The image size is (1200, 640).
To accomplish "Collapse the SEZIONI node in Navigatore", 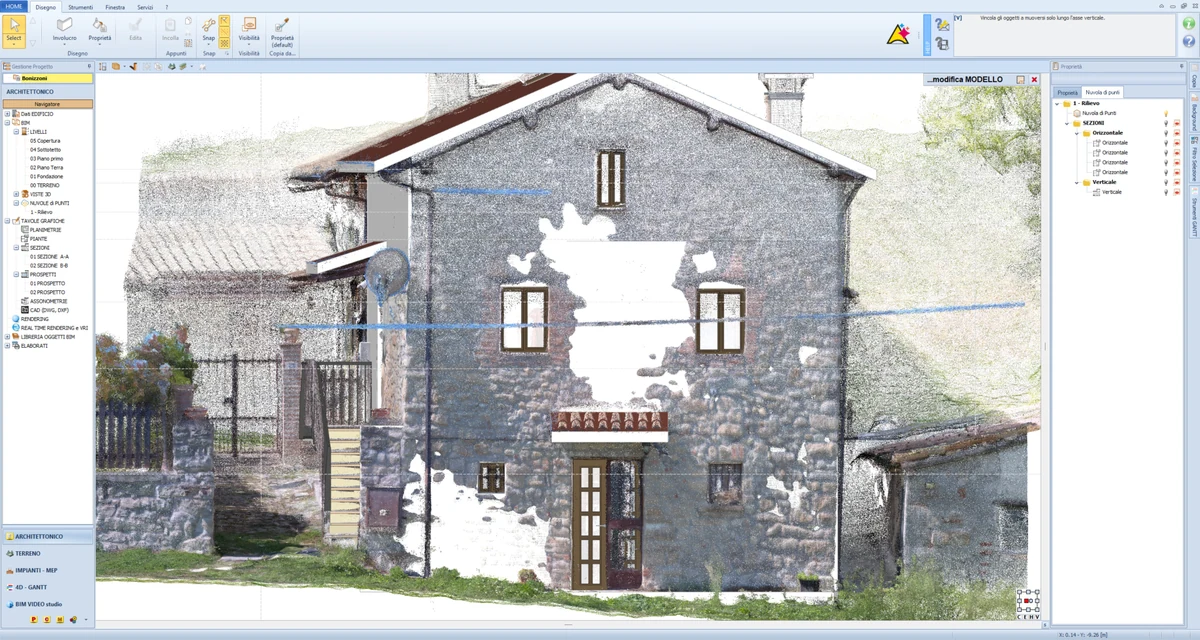I will [x=16, y=247].
